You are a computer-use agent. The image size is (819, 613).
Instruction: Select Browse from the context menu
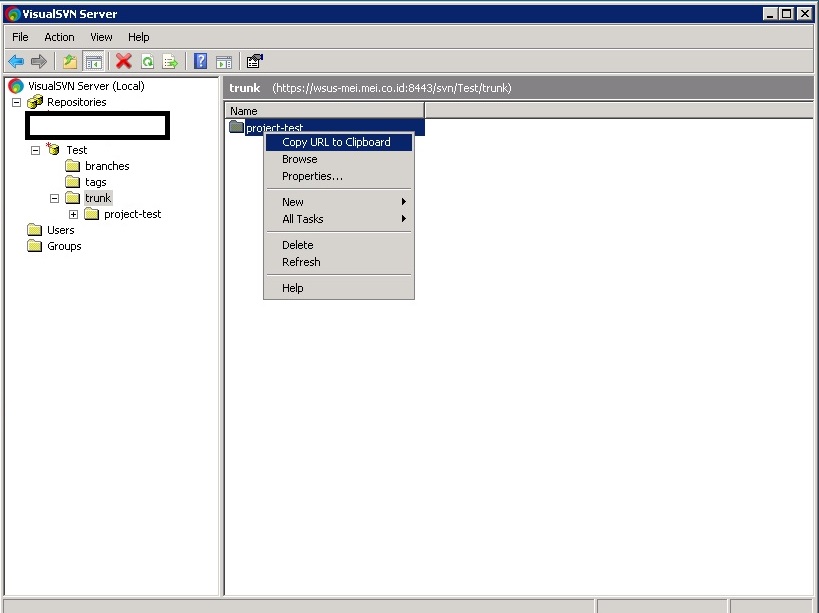point(298,159)
